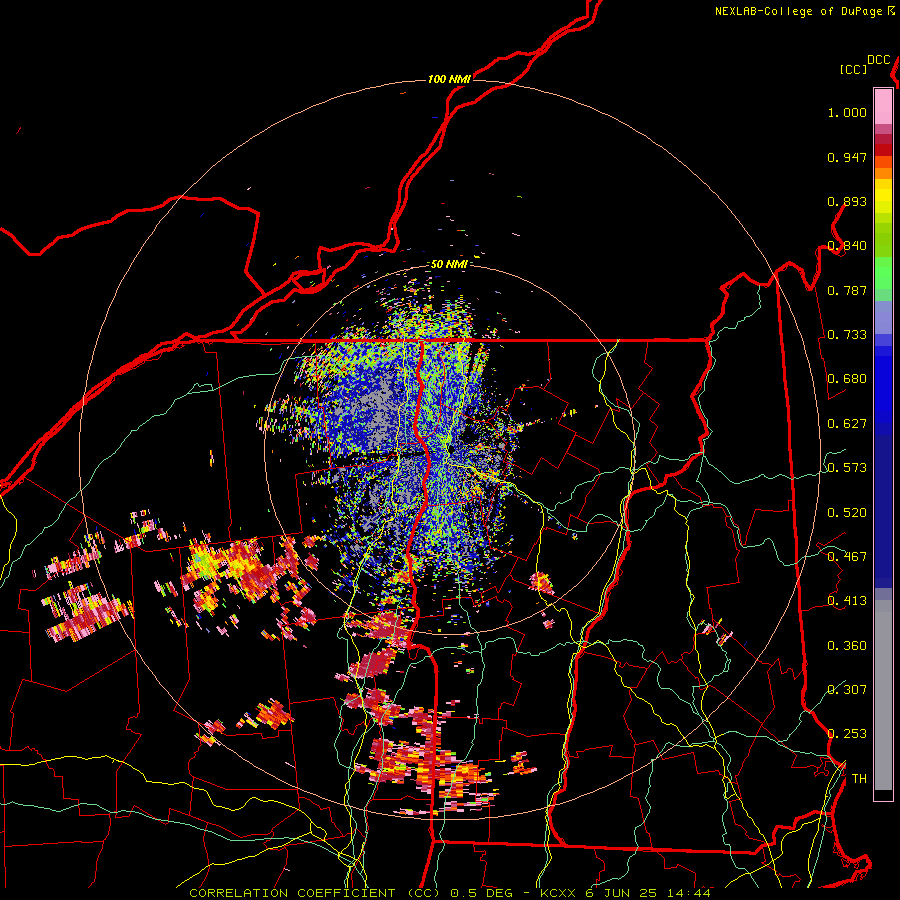Click the TH label on the scale
Image resolution: width=900 pixels, height=900 pixels.
tap(859, 779)
